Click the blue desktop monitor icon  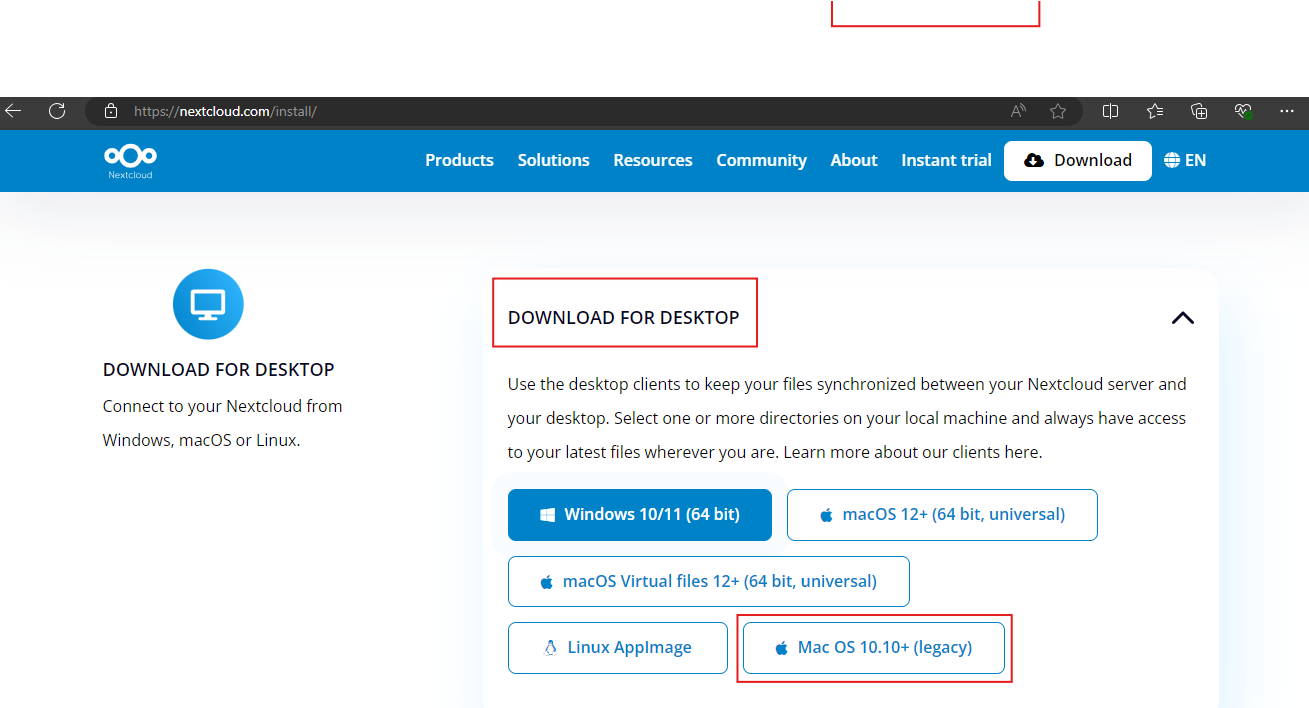point(208,304)
